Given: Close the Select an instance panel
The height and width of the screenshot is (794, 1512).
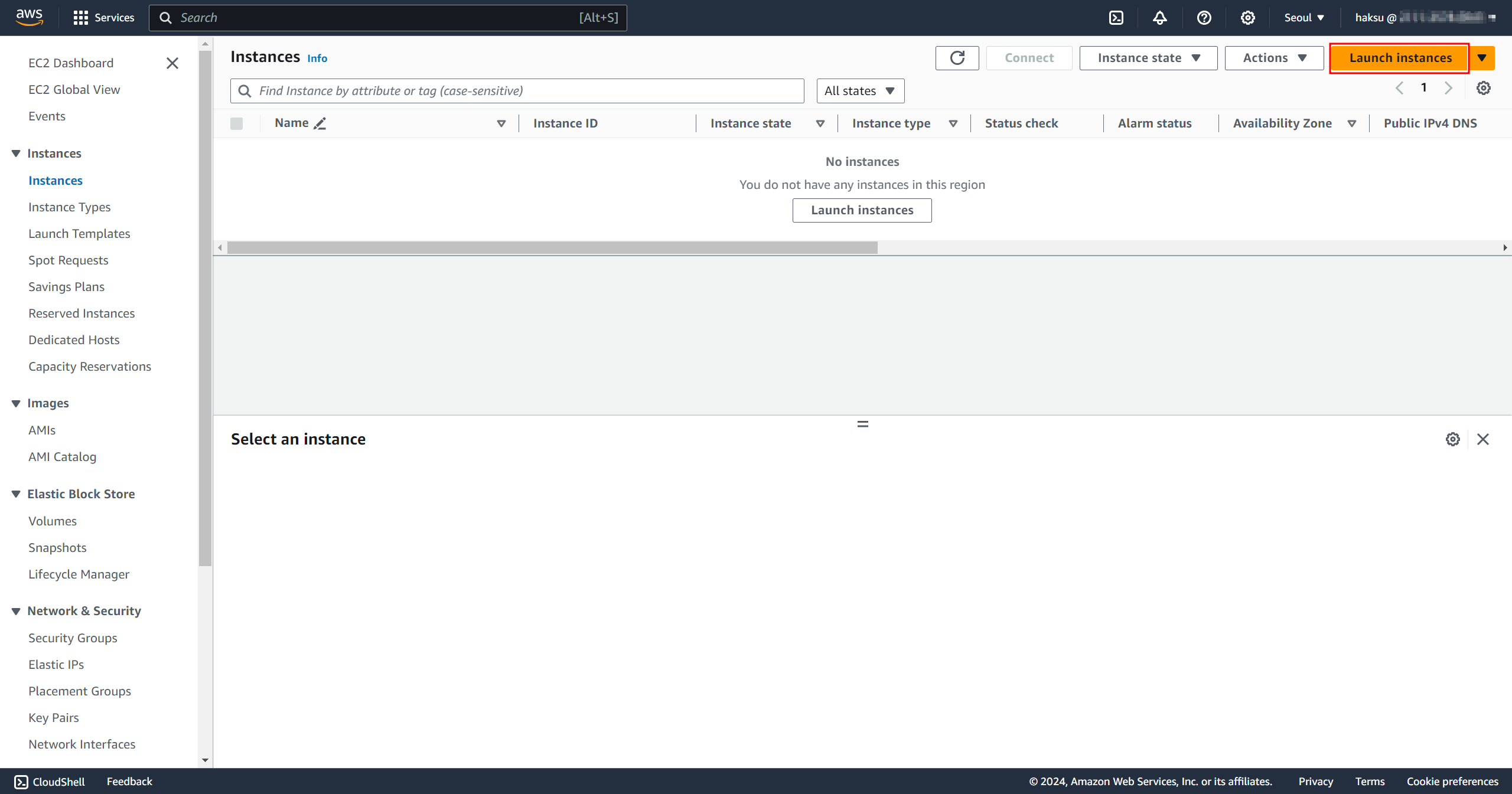Looking at the screenshot, I should (1482, 439).
